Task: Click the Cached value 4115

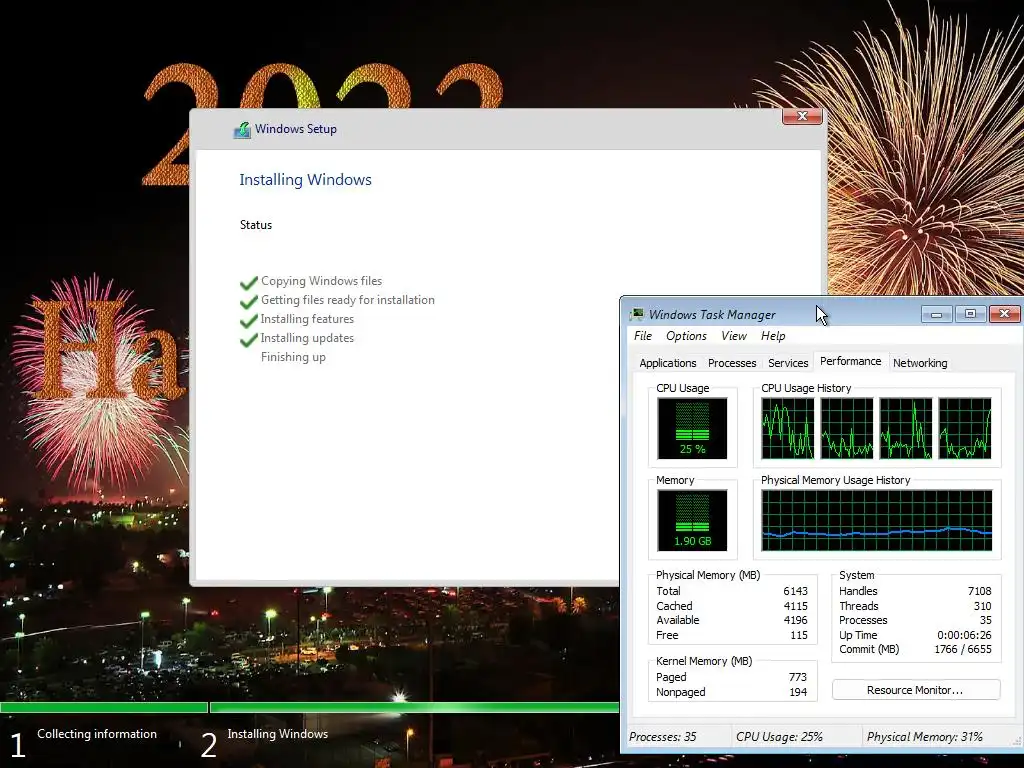Action: click(x=795, y=606)
